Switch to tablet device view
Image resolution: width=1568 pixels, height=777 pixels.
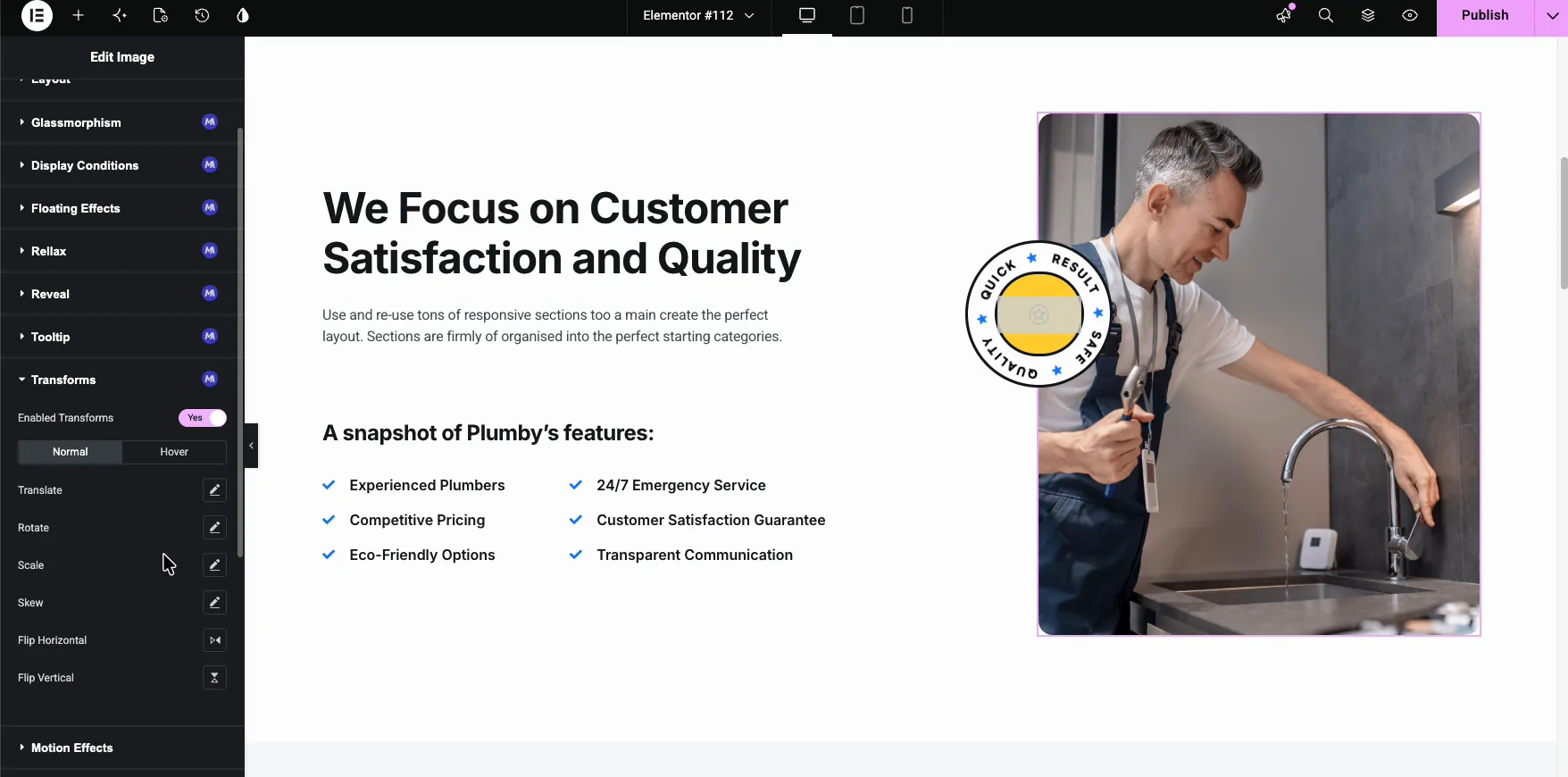point(857,15)
